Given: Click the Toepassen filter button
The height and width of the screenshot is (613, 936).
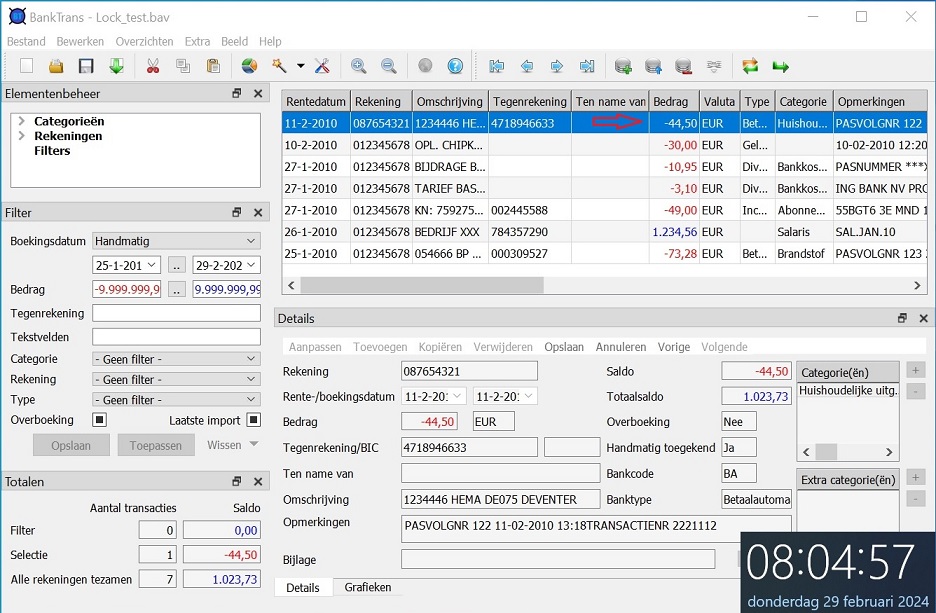Looking at the screenshot, I should pyautogui.click(x=156, y=446).
